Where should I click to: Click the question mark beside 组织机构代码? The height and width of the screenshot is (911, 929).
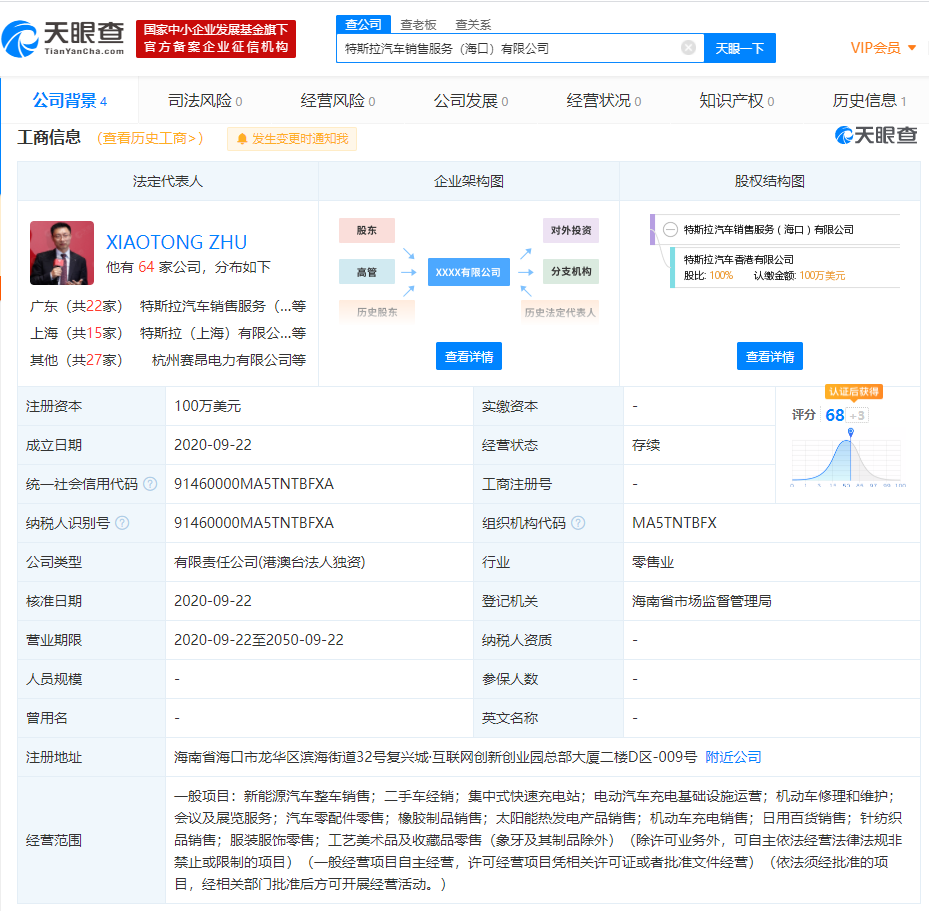(x=577, y=522)
